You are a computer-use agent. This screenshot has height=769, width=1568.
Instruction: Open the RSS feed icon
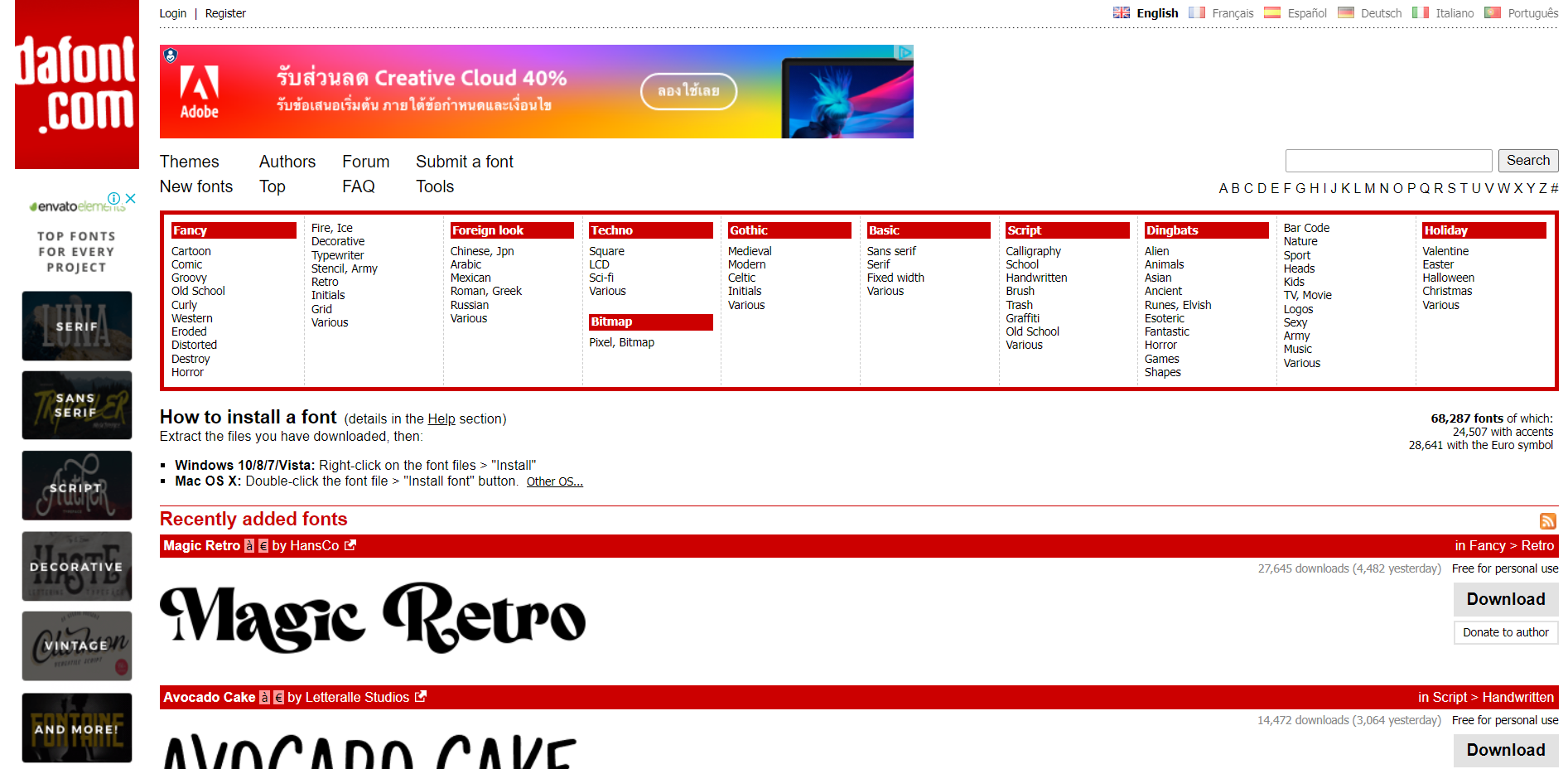point(1547,521)
